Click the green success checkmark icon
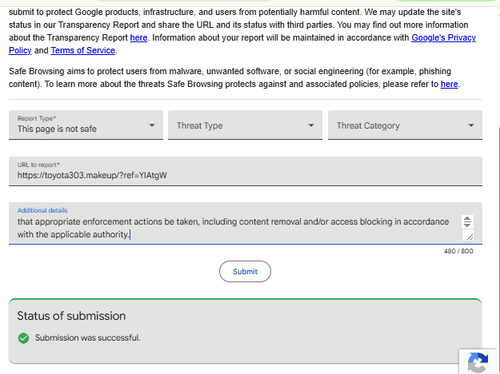 [x=23, y=338]
